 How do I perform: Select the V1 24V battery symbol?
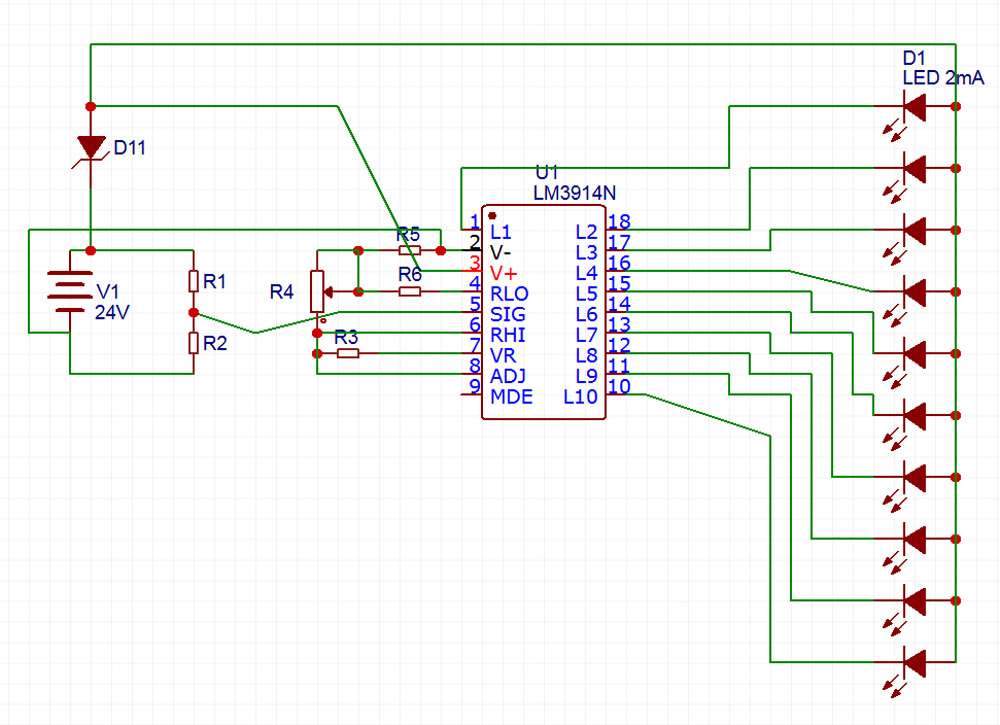pos(70,291)
